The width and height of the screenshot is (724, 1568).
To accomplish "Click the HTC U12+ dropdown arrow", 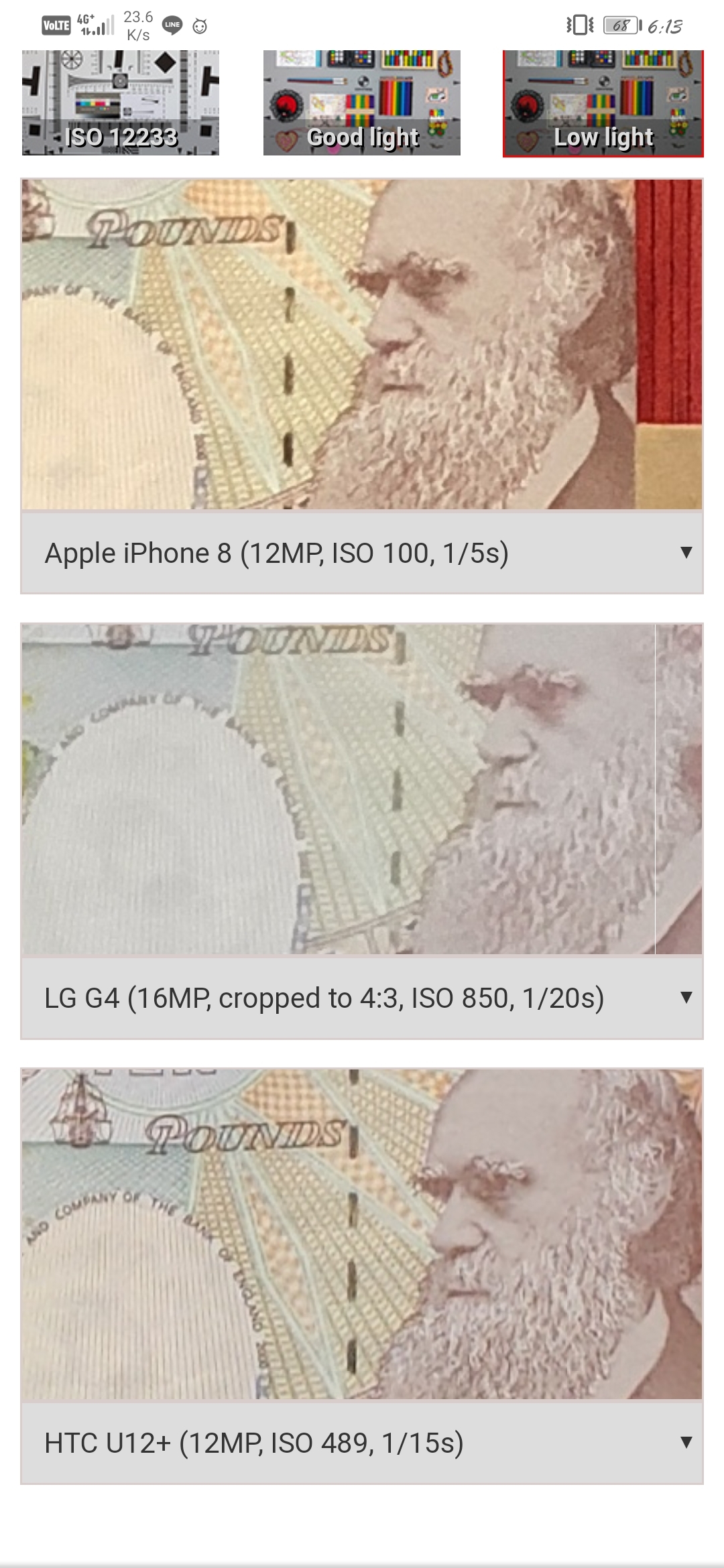I will (x=686, y=1442).
